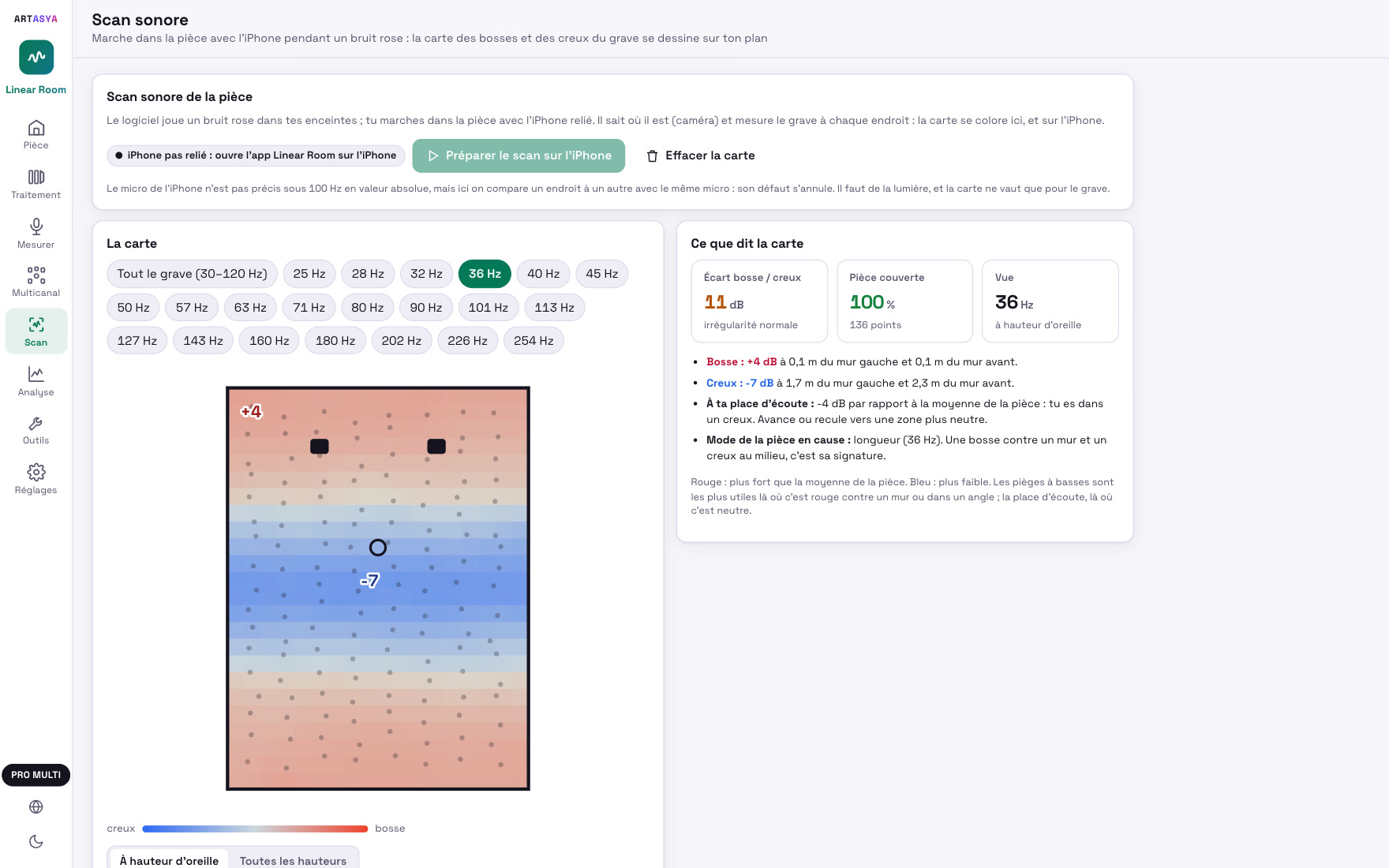
Task: Switch to Toutes les hauteurs tab
Action: [x=293, y=861]
